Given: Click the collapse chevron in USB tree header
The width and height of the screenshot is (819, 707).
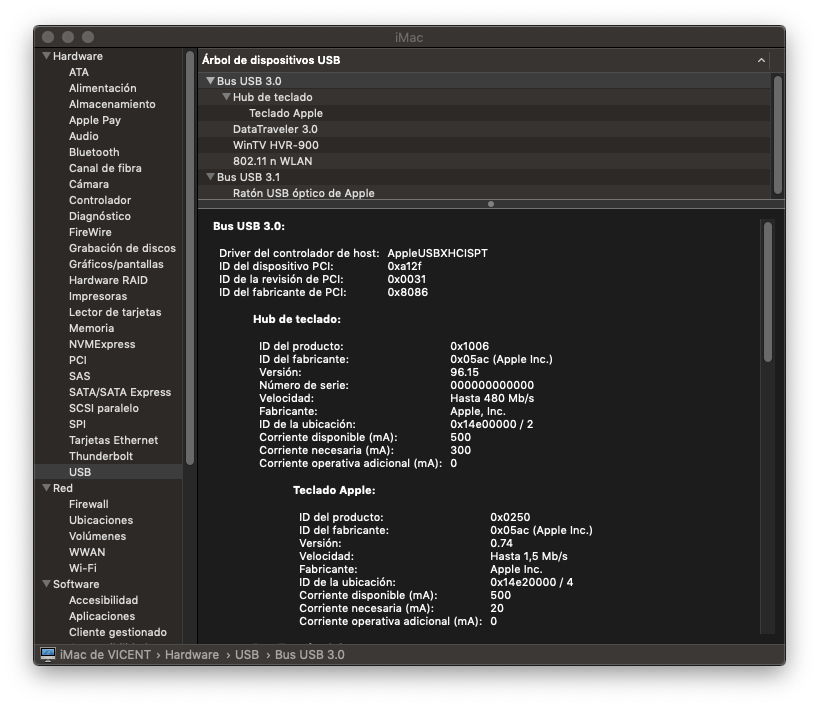Looking at the screenshot, I should click(x=762, y=61).
